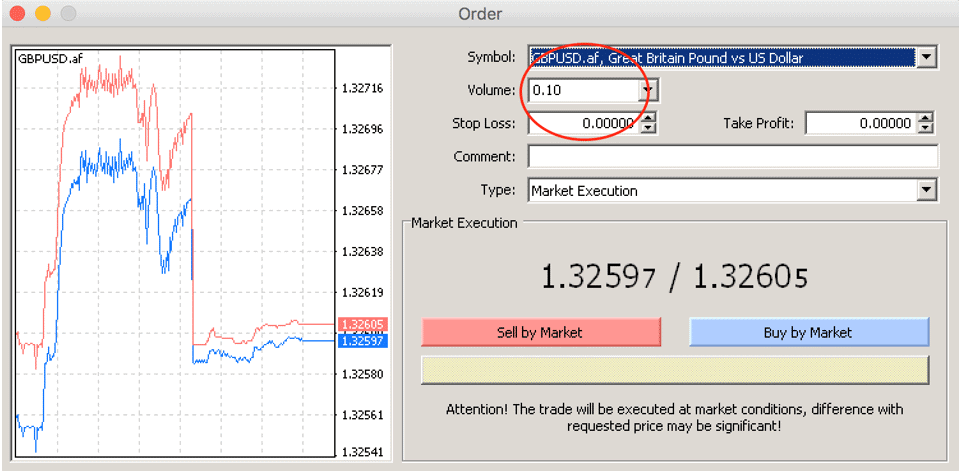The height and width of the screenshot is (471, 961).
Task: Click the GBPUSD.af chart label
Action: (50, 59)
